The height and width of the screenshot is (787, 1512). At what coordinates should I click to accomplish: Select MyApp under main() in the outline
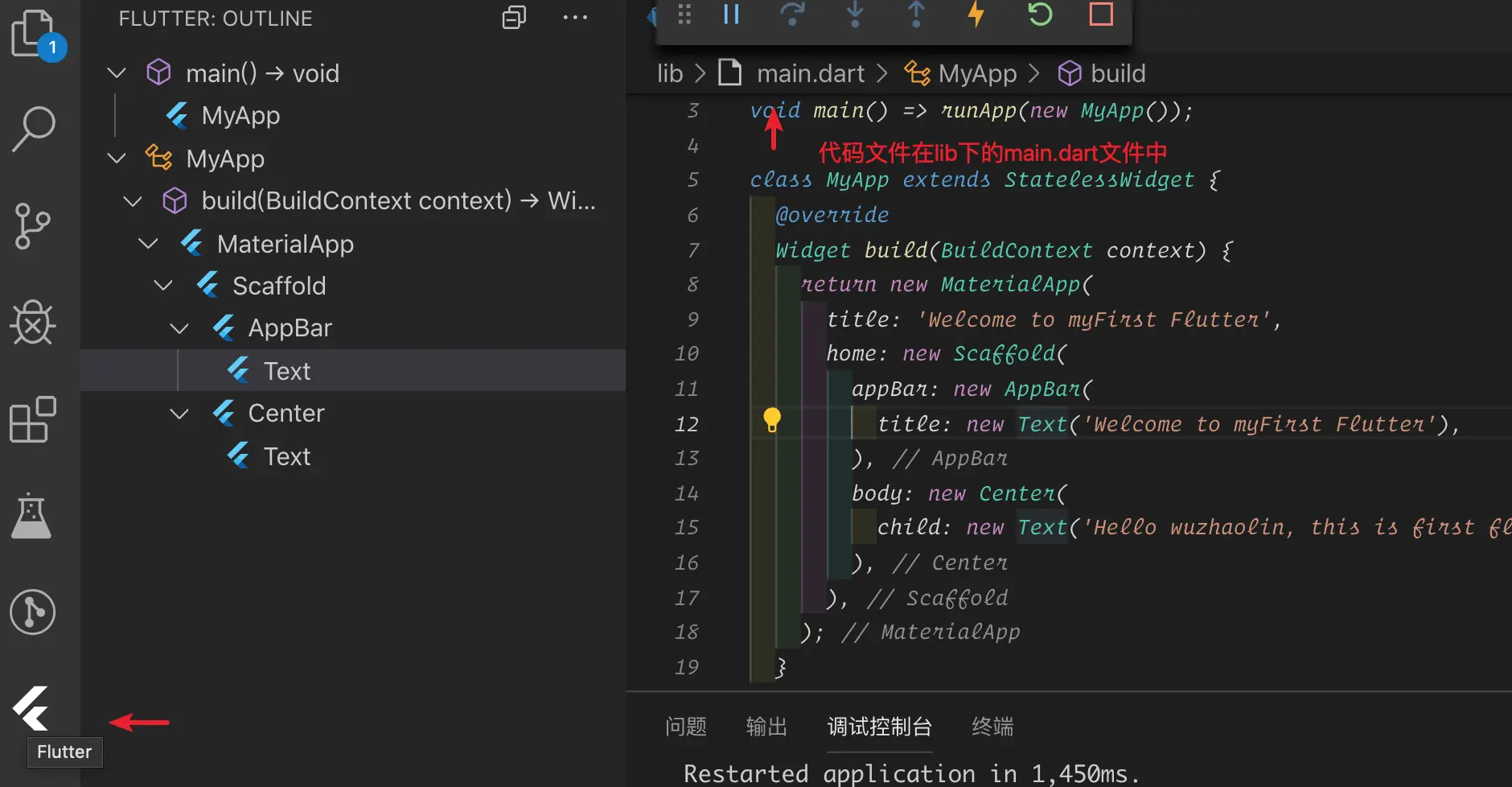click(x=353, y=116)
